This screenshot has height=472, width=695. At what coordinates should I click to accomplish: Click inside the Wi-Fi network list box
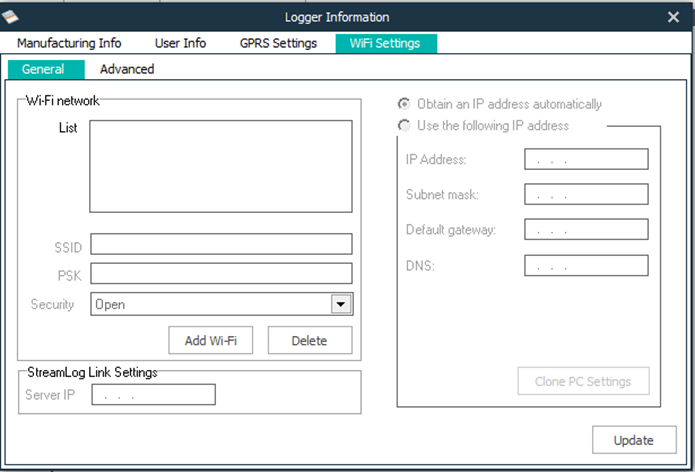(x=221, y=166)
